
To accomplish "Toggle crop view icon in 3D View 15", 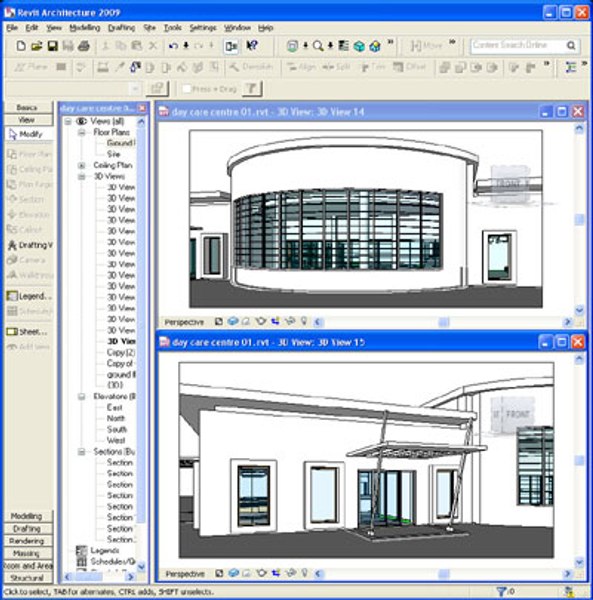I will coord(262,573).
